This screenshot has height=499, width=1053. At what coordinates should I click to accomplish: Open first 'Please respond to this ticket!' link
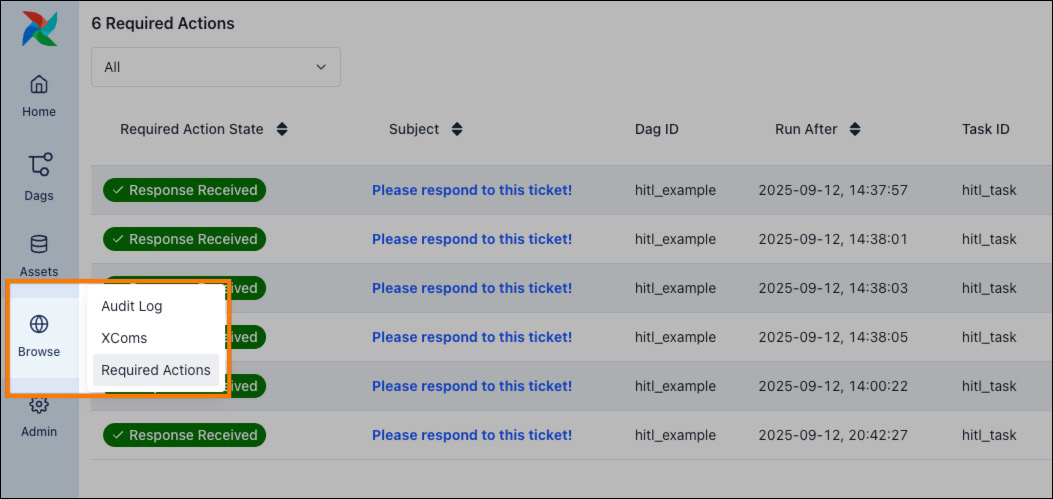coord(471,190)
